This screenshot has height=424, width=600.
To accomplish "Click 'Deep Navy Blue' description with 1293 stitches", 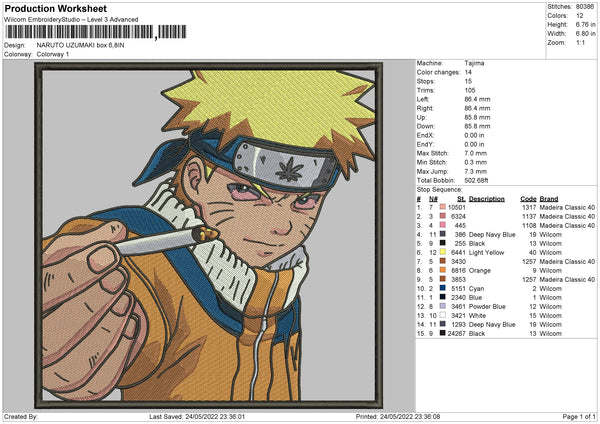I will (x=492, y=325).
